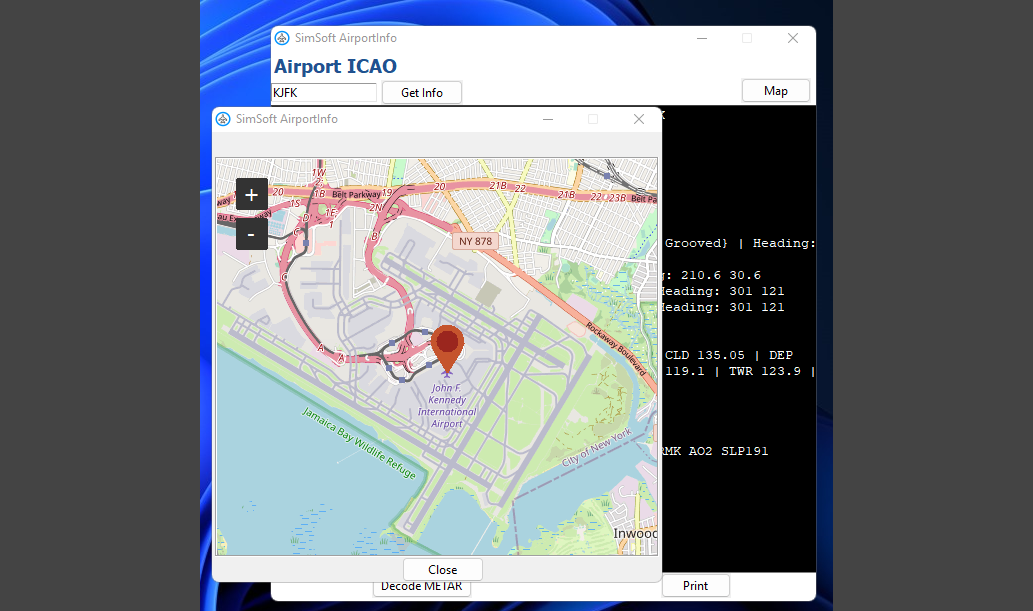The image size is (1033, 611).
Task: Click the red location pin on the map
Action: (447, 349)
